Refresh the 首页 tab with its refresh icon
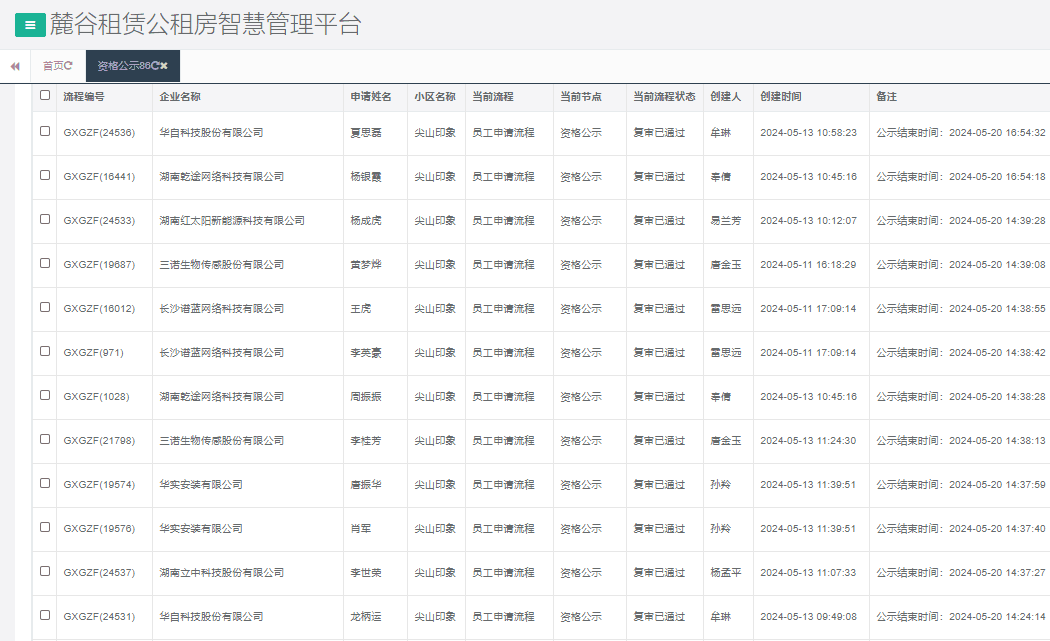This screenshot has height=641, width=1050. pyautogui.click(x=67, y=65)
